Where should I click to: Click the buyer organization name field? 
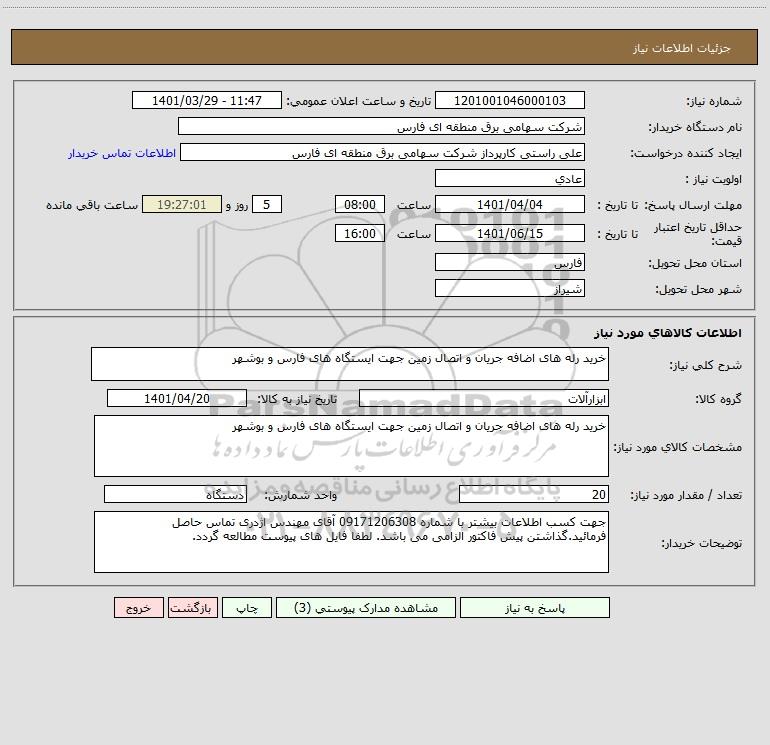click(x=381, y=127)
